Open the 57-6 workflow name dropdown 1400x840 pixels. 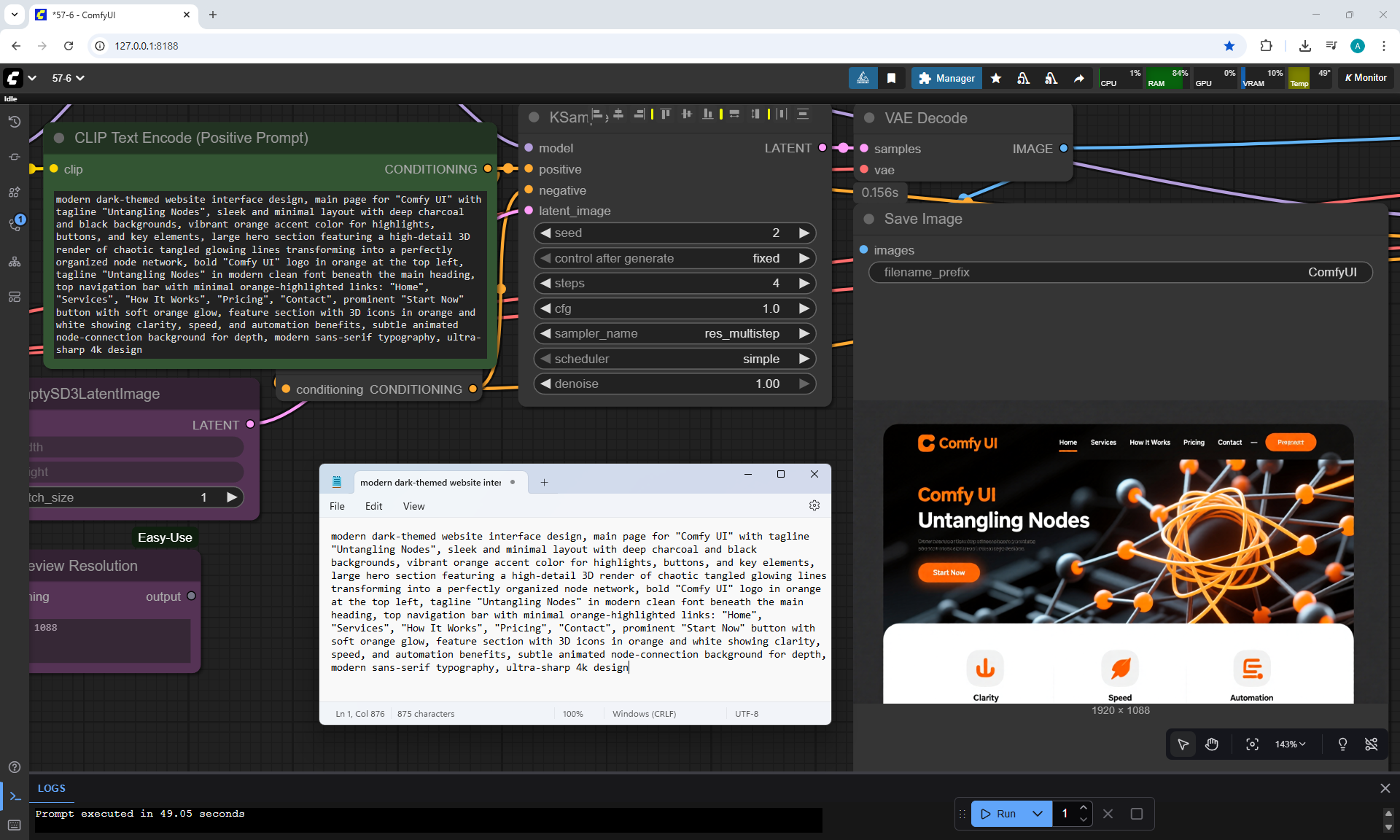[x=69, y=78]
